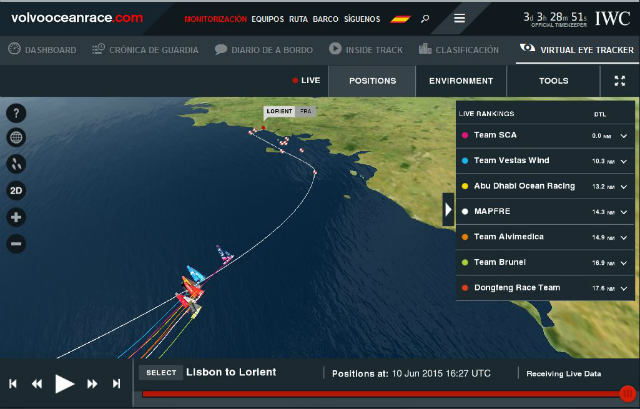Click the Team Vestas Wind blue dot
Screen dimensions: 640x409
click(464, 161)
